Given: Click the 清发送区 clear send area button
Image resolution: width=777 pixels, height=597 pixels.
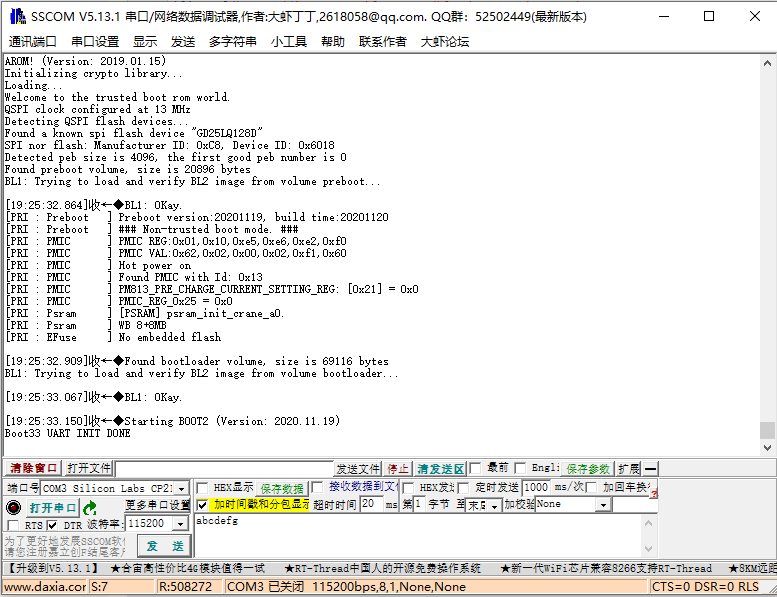Looking at the screenshot, I should (x=441, y=469).
